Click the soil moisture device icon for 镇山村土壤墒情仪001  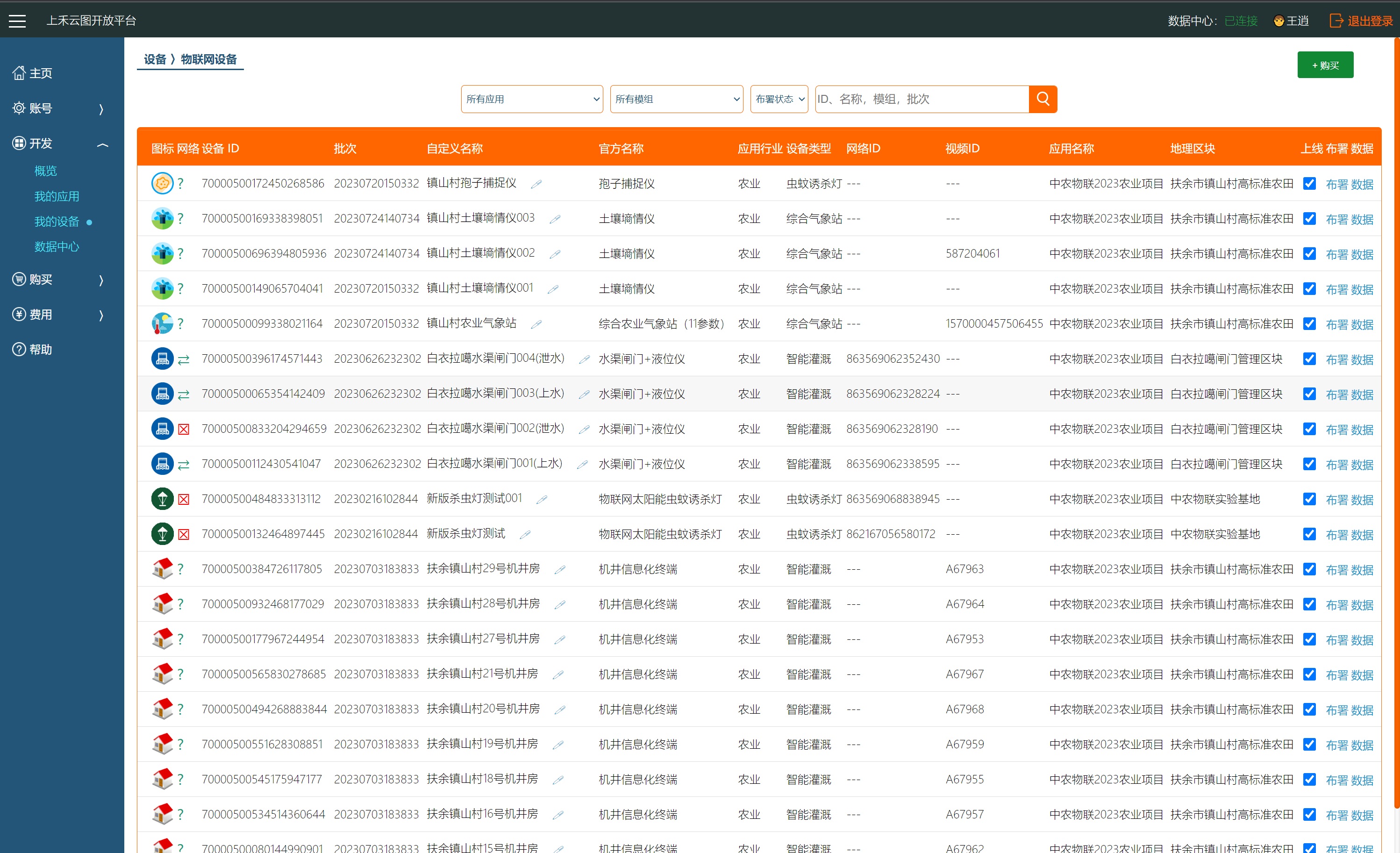point(162,288)
